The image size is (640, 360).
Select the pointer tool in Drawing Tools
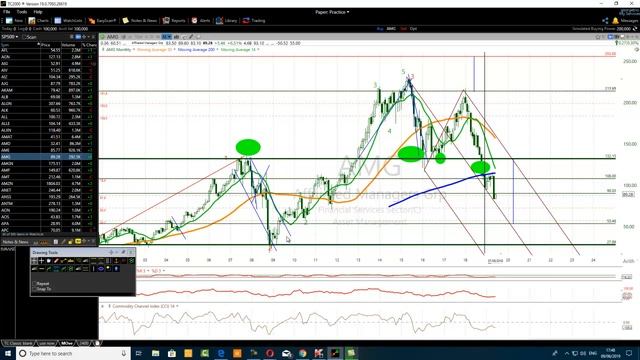coord(35,260)
